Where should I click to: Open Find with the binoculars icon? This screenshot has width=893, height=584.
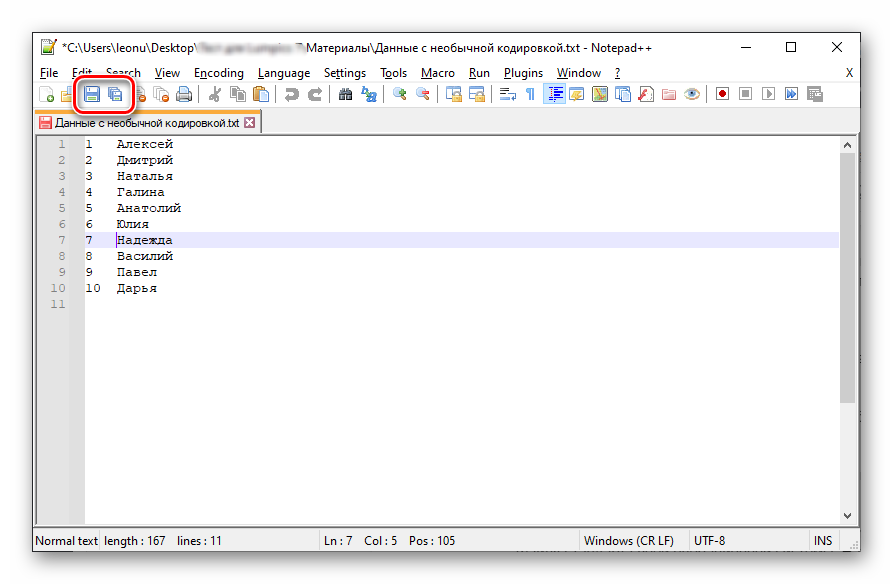pos(345,94)
